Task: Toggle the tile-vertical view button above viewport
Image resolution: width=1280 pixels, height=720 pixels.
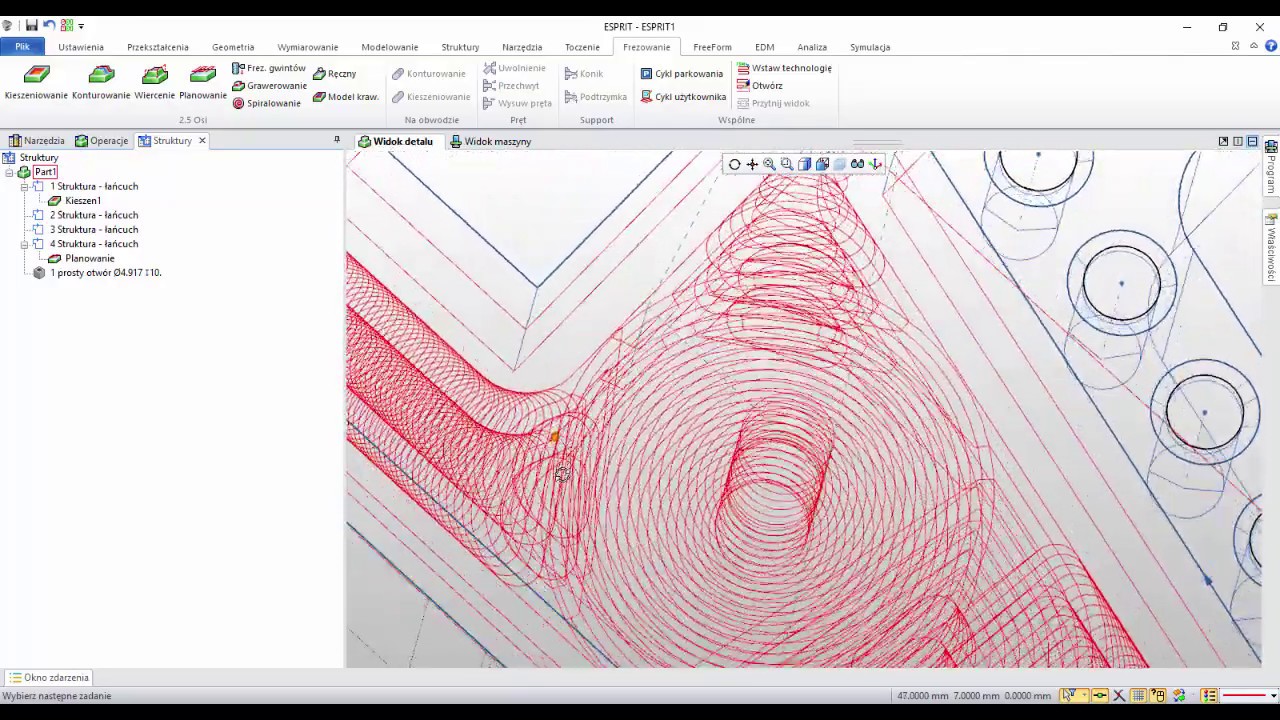Action: [x=1238, y=141]
